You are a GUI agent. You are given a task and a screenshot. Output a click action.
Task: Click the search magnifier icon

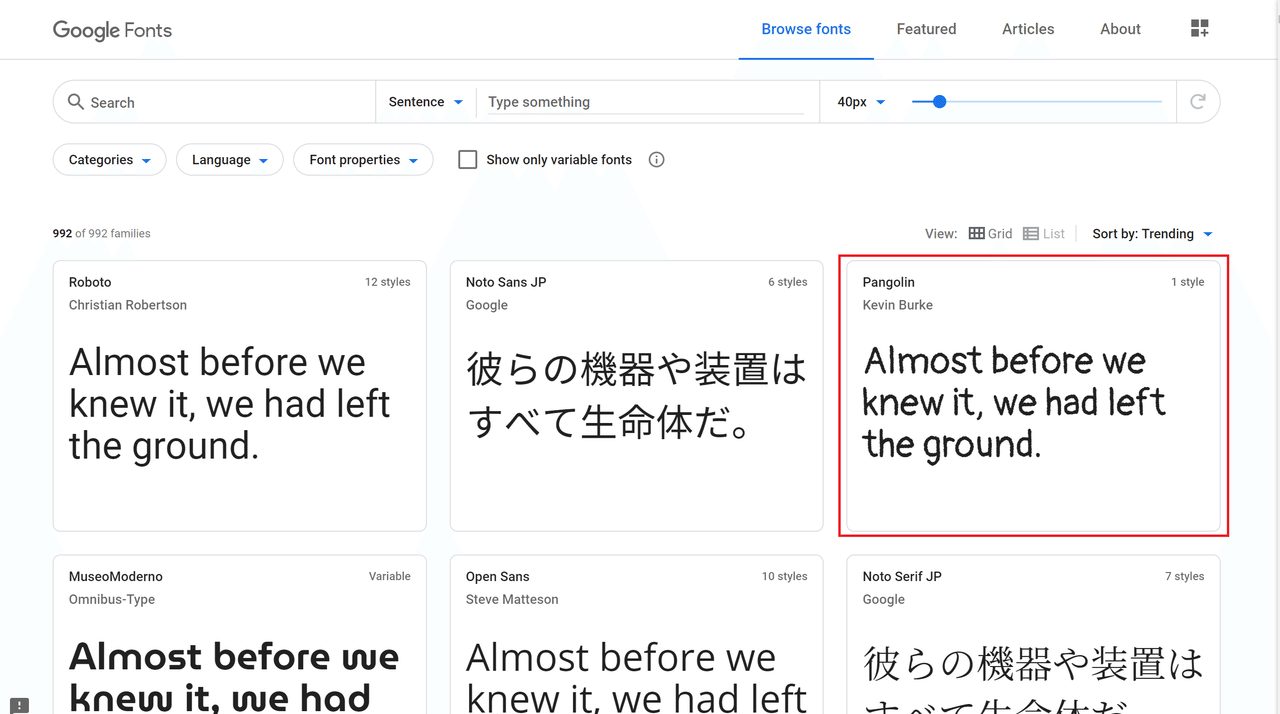pos(76,102)
